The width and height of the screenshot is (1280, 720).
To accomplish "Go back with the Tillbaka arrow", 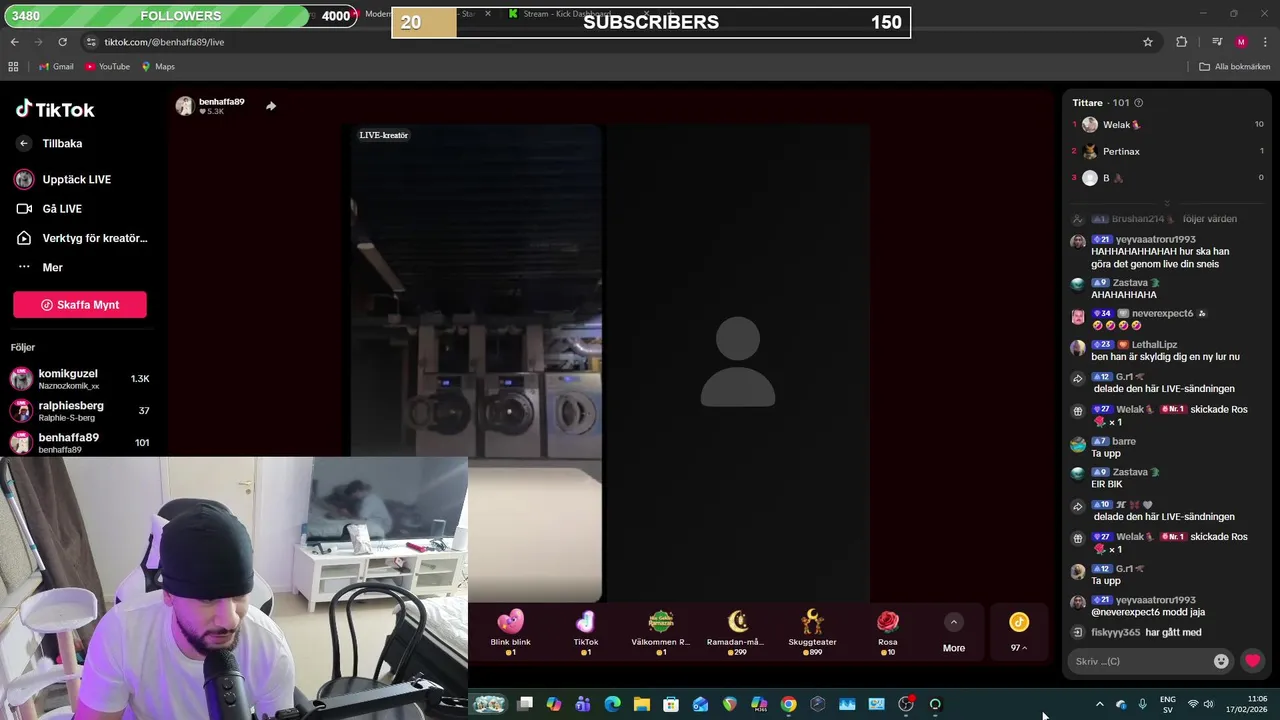I will 24,144.
